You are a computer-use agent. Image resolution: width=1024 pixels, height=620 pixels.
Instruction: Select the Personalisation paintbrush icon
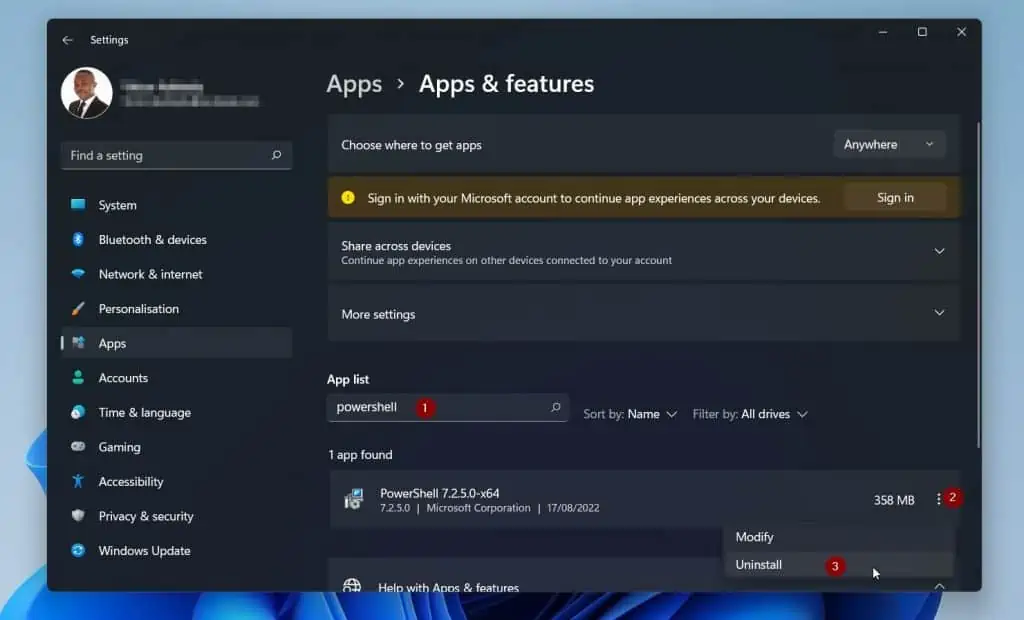(78, 308)
